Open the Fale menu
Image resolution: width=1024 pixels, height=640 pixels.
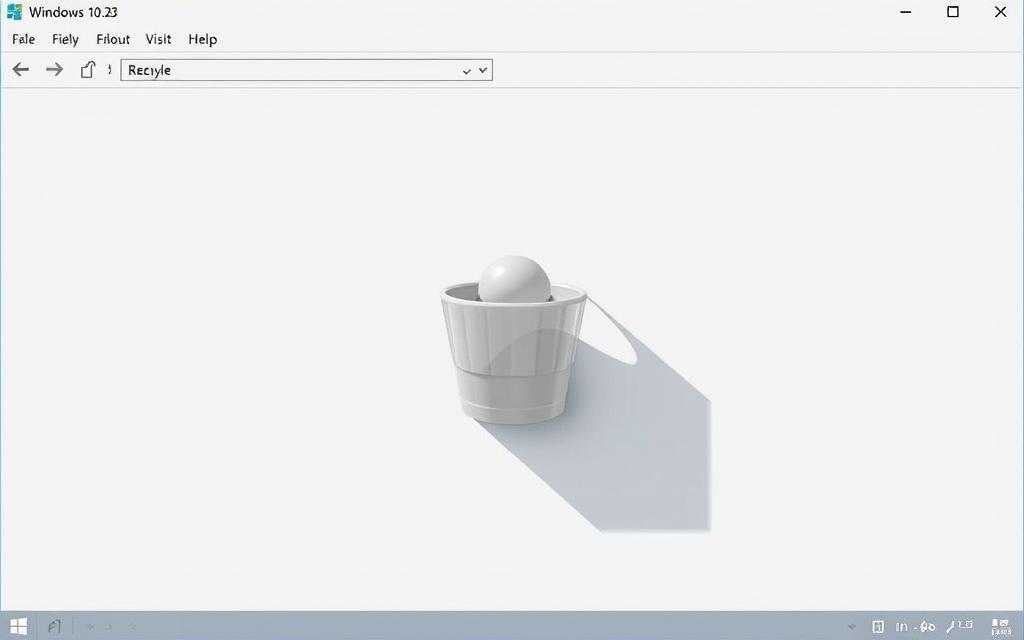coord(24,39)
